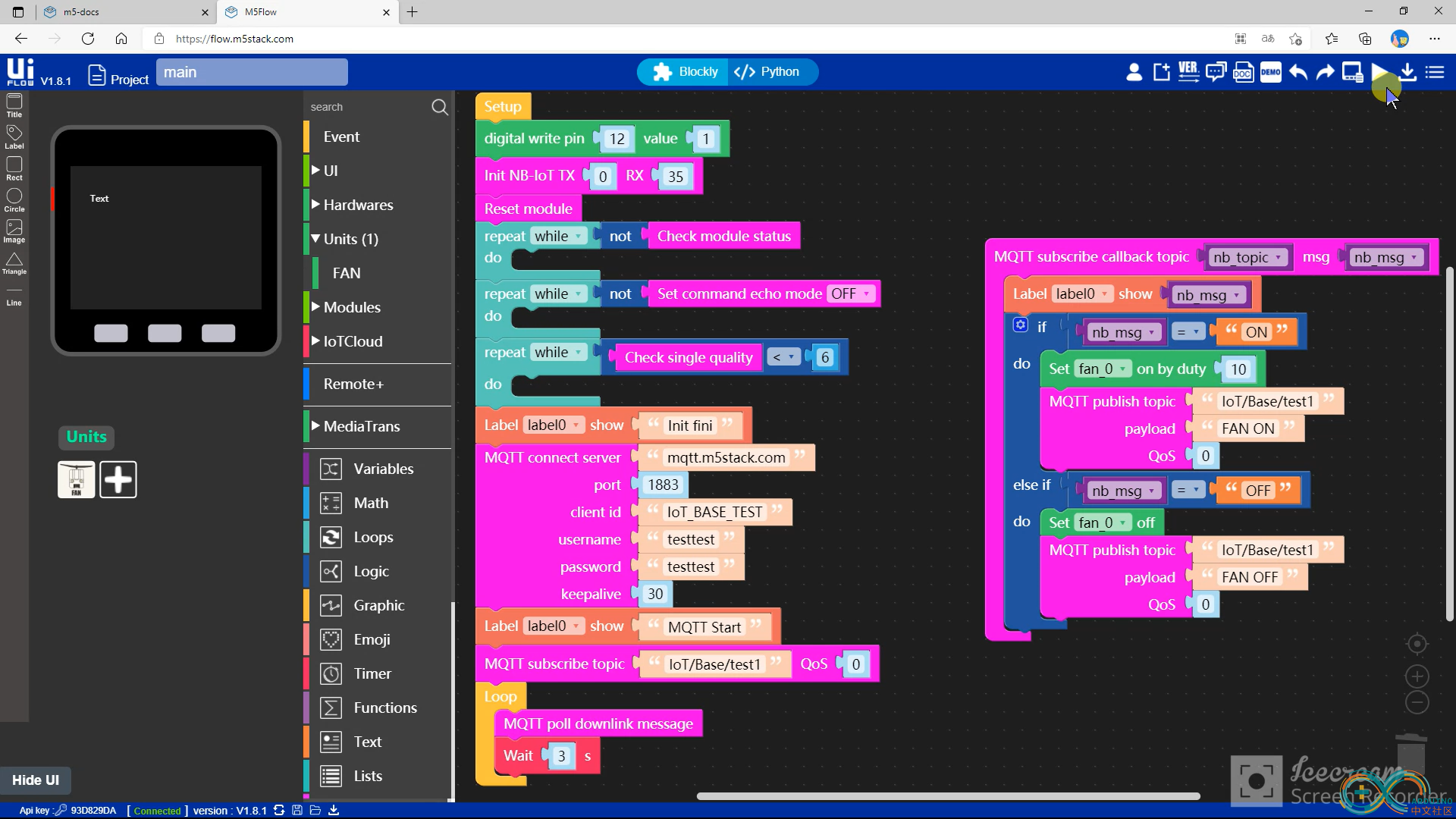Download the program to the device
Screen dimensions: 1456x819
(x=1407, y=72)
